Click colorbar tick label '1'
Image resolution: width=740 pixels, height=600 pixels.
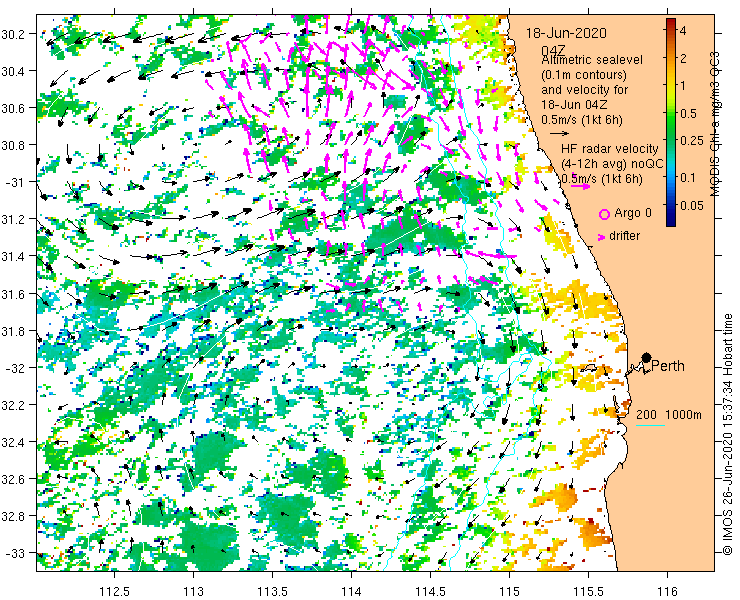click(x=682, y=86)
